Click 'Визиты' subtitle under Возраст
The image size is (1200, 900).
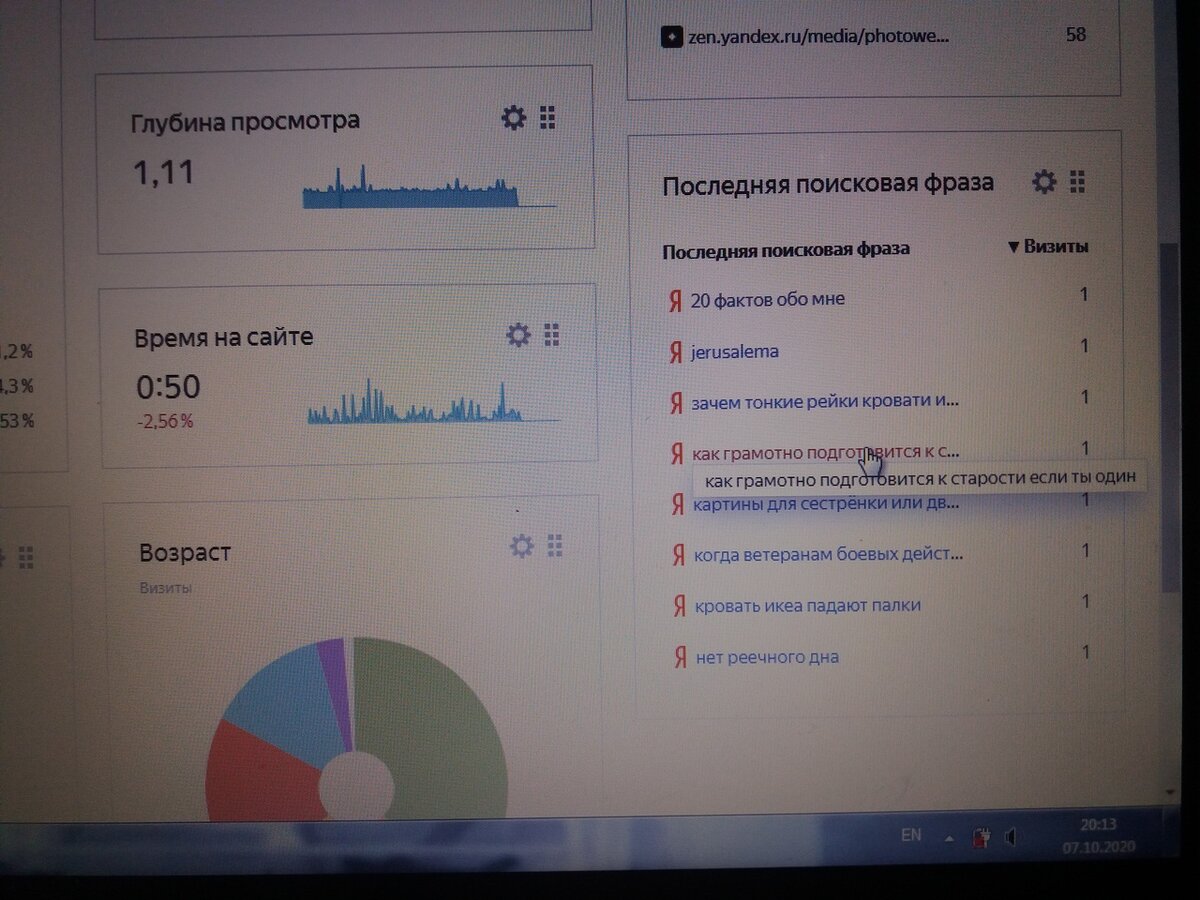[x=166, y=588]
